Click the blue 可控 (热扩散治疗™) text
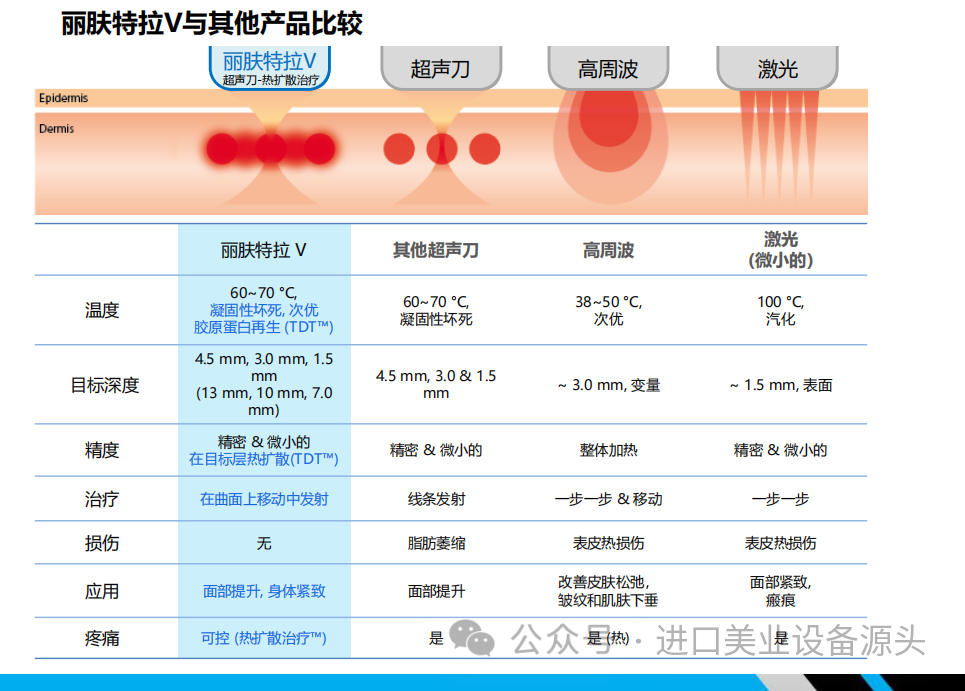This screenshot has width=965, height=691. (x=264, y=637)
